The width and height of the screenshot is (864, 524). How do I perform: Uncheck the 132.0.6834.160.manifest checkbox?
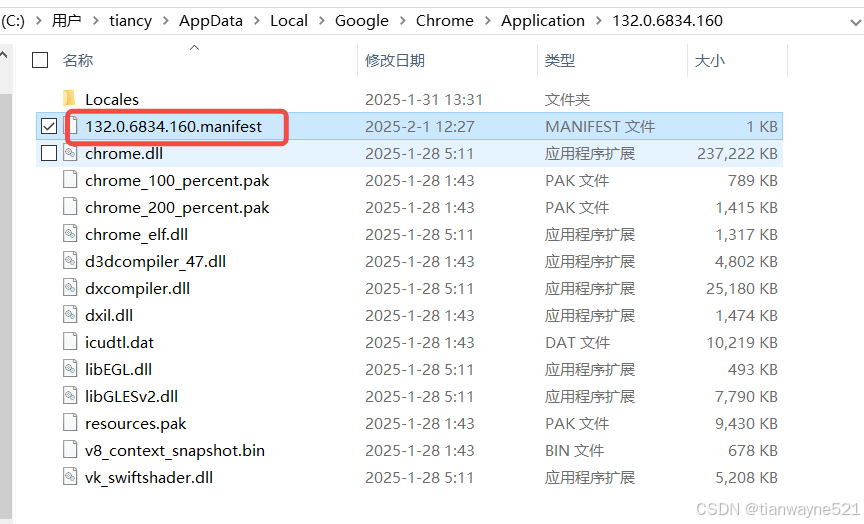click(x=49, y=126)
